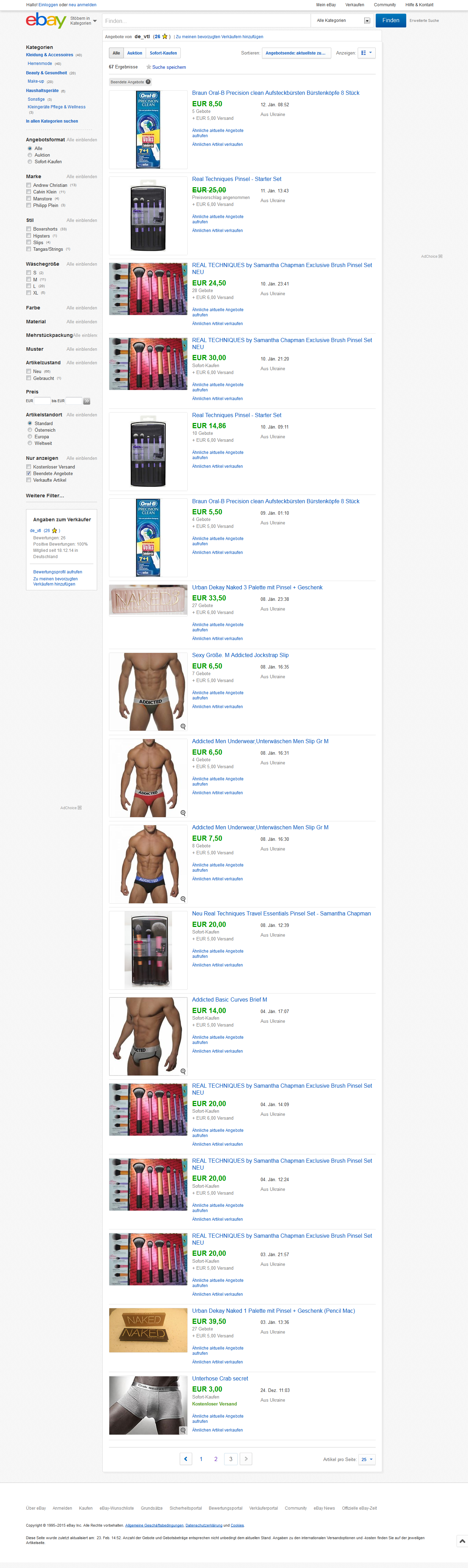Screen dimensions: 468x1568
Task: Switch to the Sofort-Kaufen tab
Action: 163,53
